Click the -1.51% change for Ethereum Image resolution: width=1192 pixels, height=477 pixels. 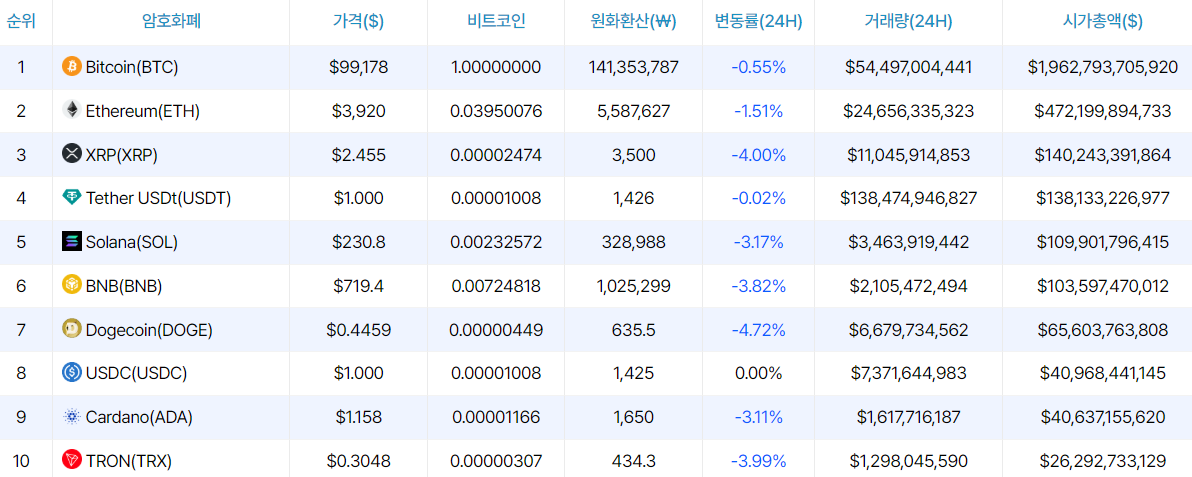coord(759,111)
